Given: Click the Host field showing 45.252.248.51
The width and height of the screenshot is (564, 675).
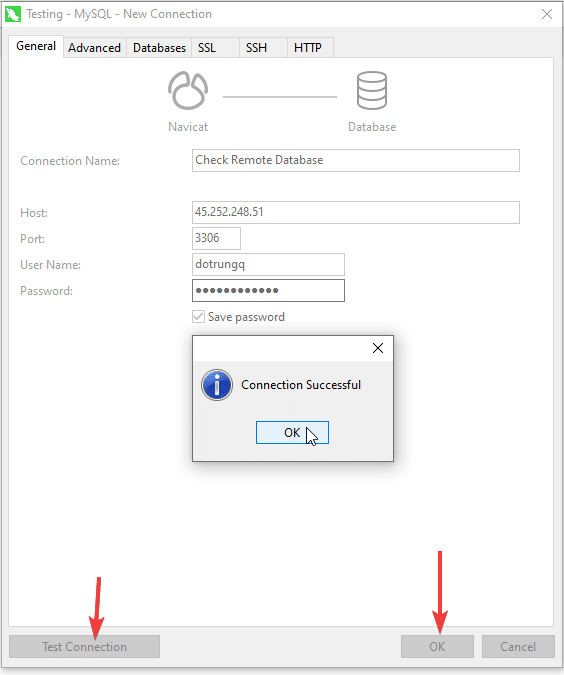Looking at the screenshot, I should [356, 212].
